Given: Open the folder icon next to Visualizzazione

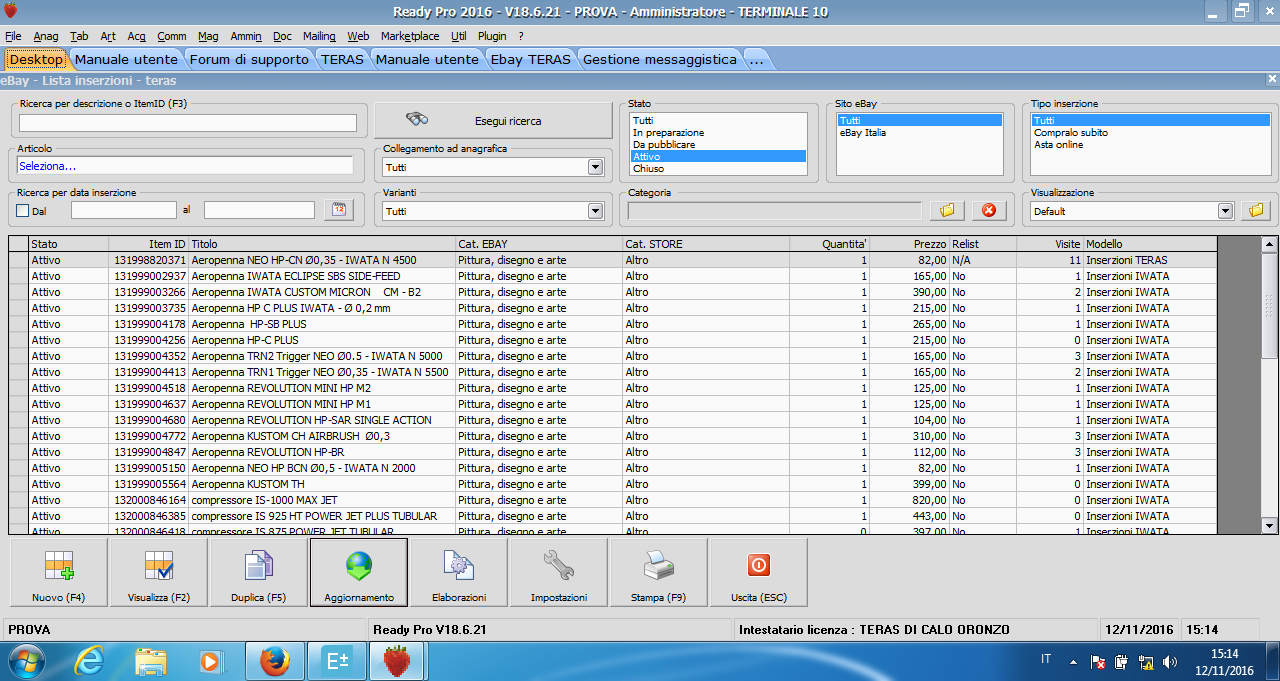Looking at the screenshot, I should click(x=1257, y=210).
